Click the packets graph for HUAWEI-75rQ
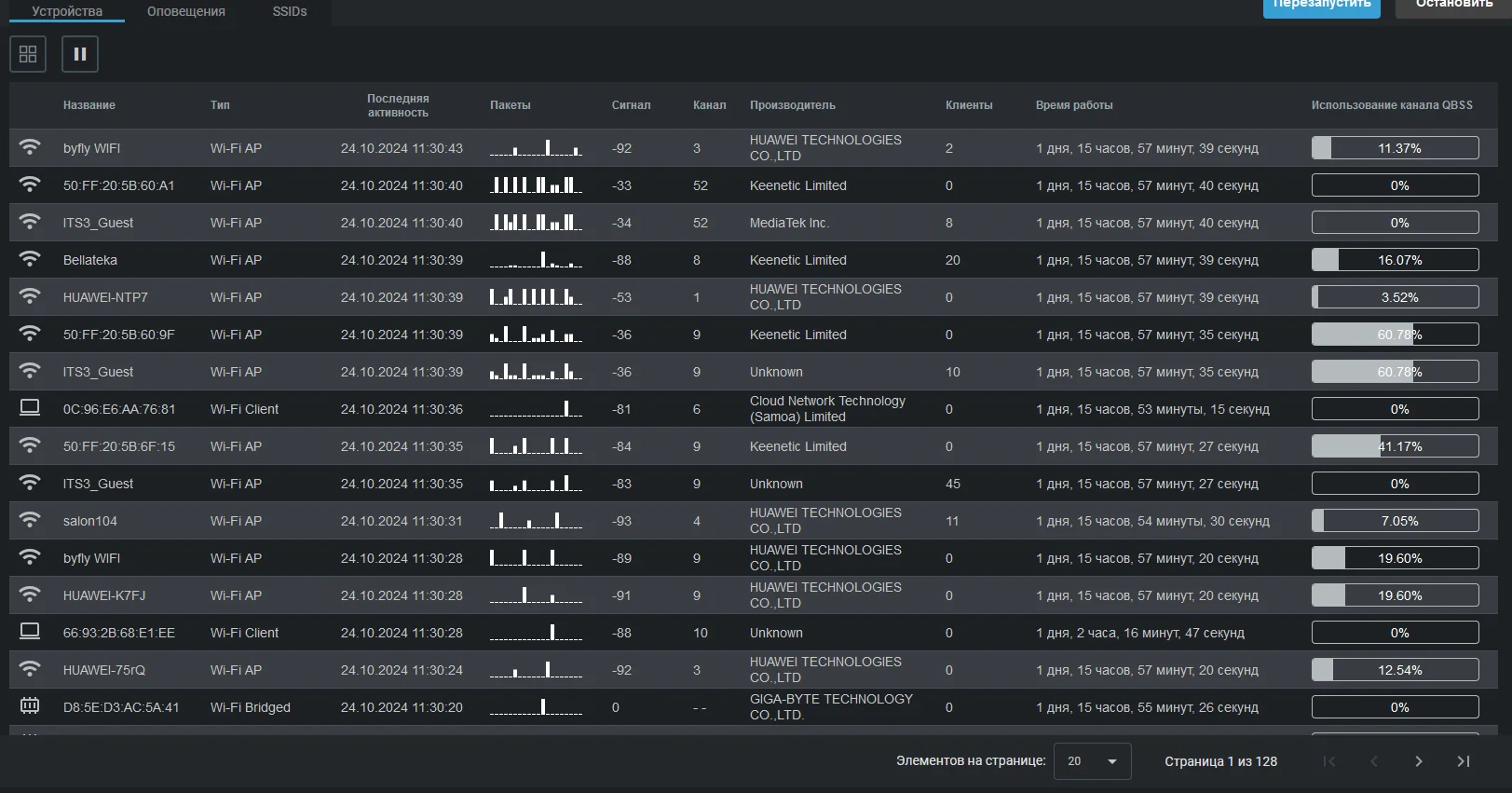The height and width of the screenshot is (793, 1512). pos(536,669)
